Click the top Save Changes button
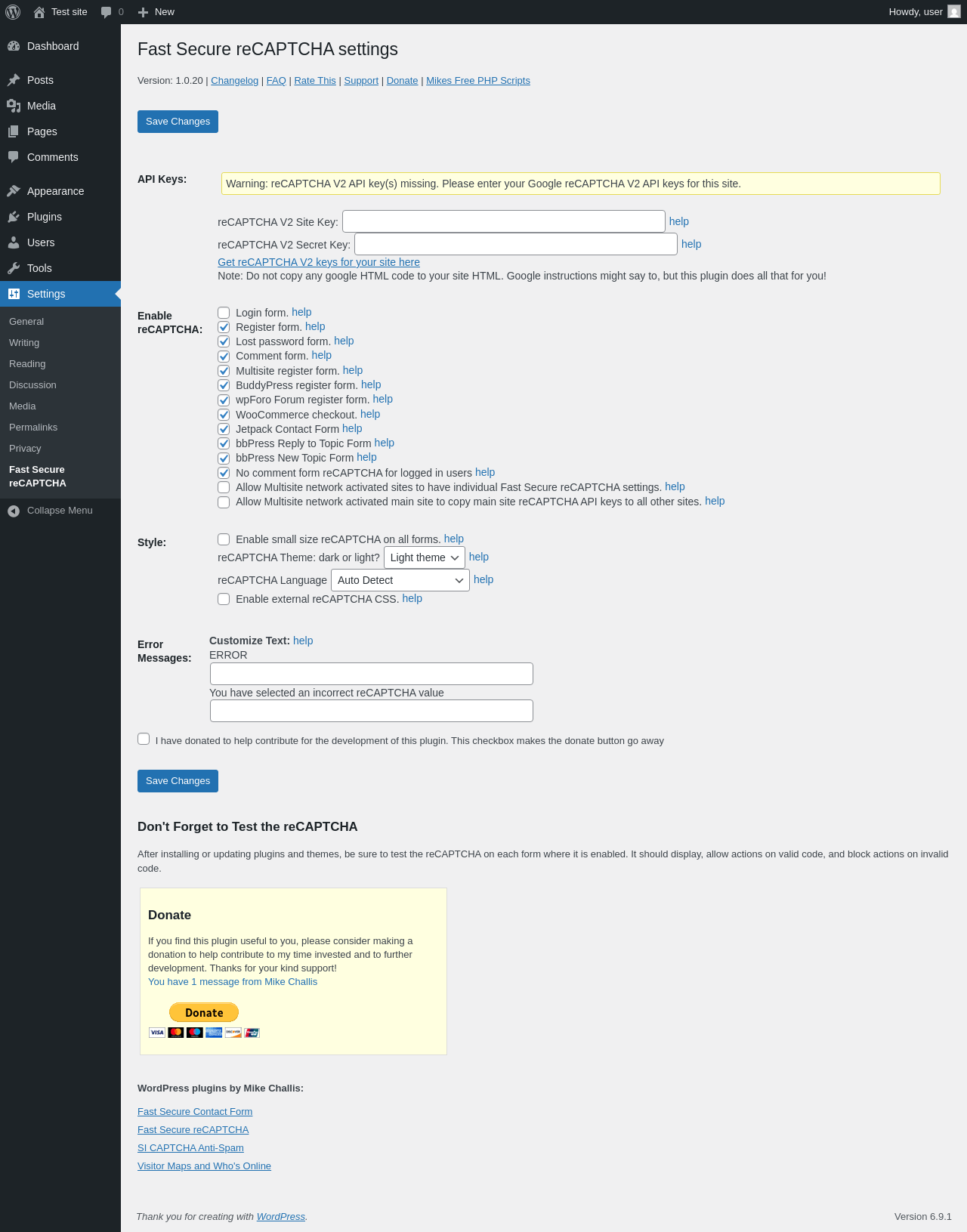 coord(178,122)
